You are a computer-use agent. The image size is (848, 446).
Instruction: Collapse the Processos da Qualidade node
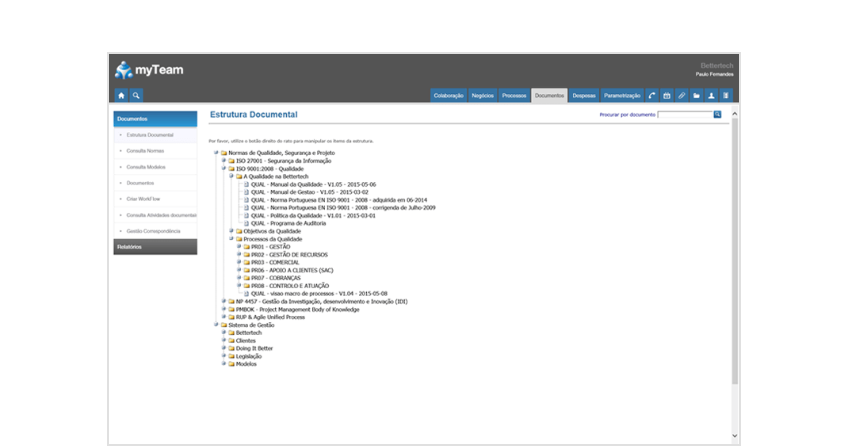point(231,239)
